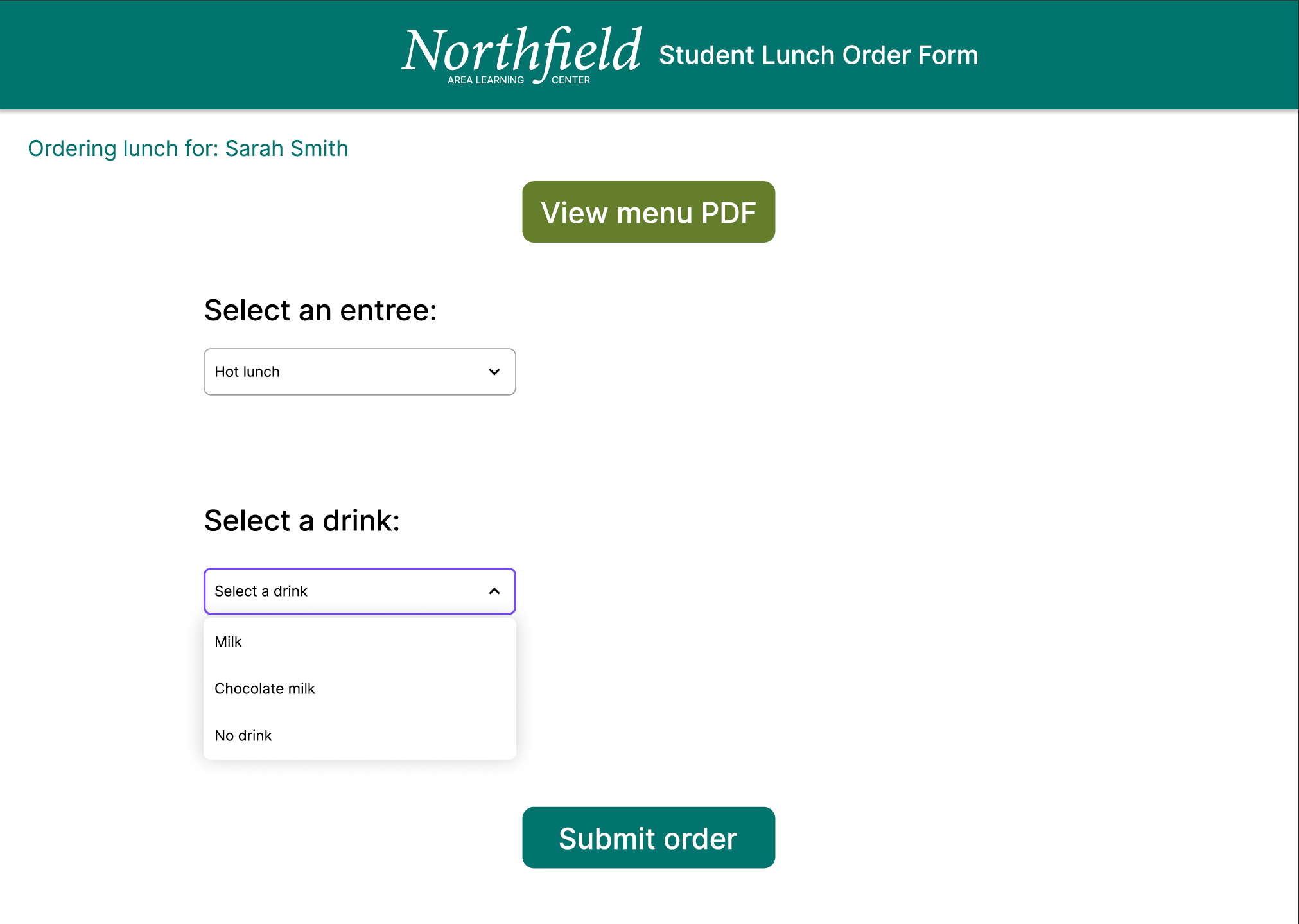
Task: Click the Northfield wordmark logo
Action: pyautogui.click(x=521, y=50)
